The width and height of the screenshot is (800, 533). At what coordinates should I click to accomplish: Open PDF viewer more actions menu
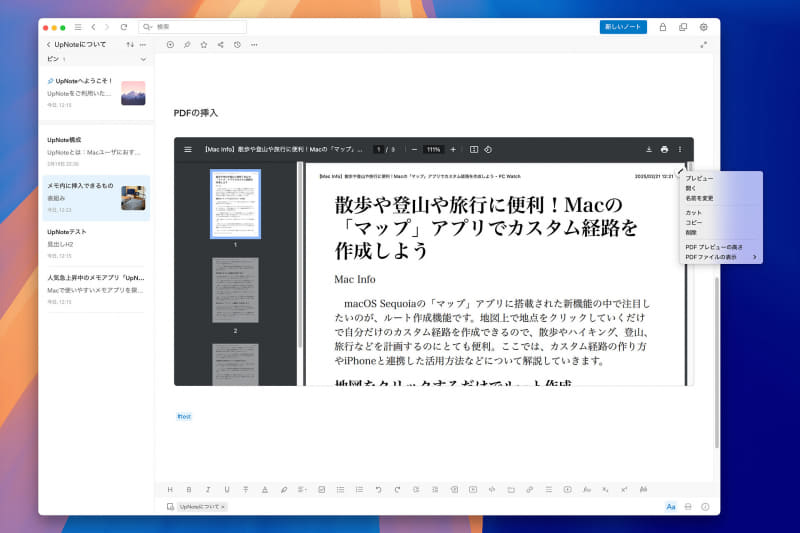coord(680,149)
